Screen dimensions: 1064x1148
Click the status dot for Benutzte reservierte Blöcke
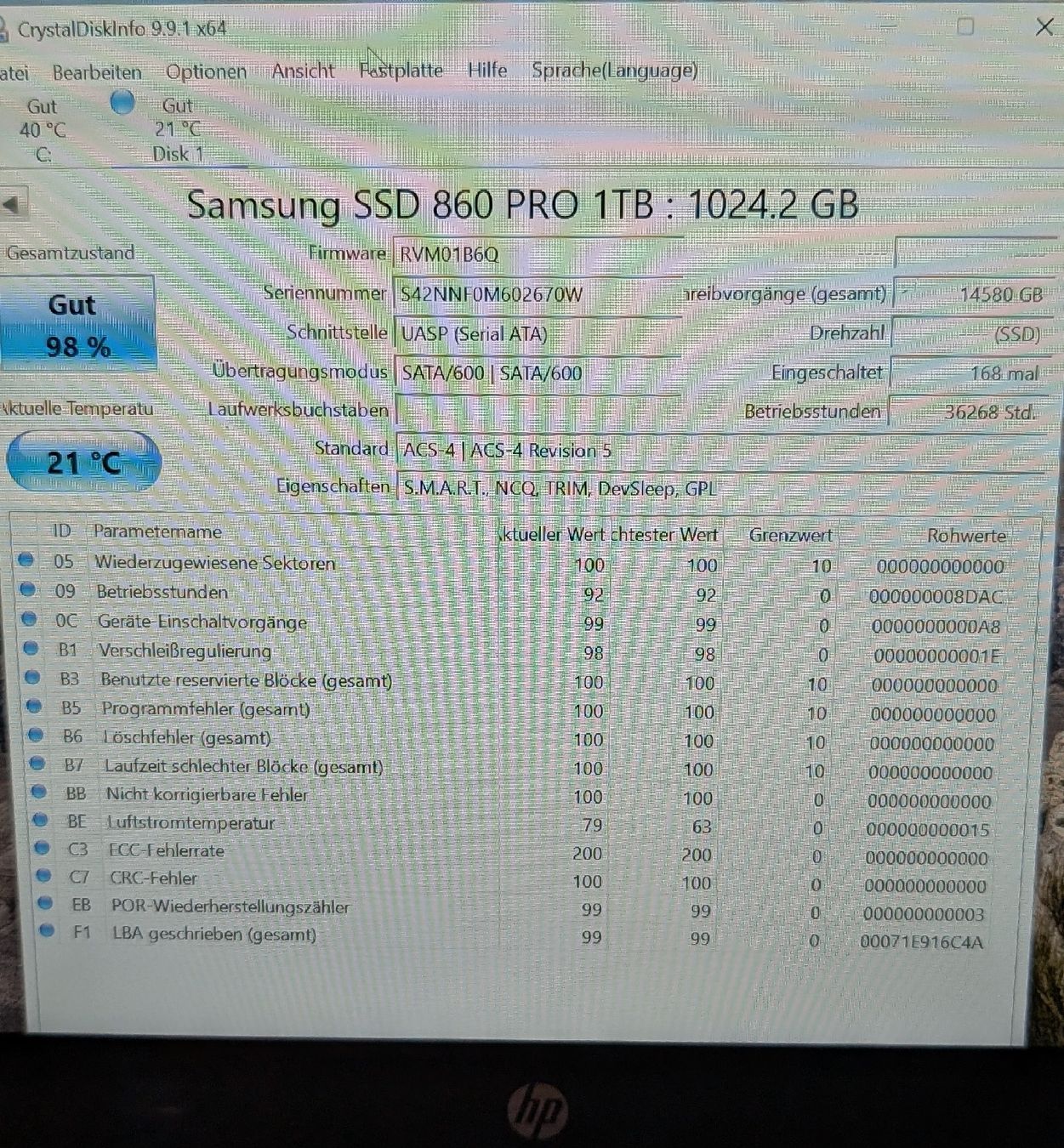32,677
